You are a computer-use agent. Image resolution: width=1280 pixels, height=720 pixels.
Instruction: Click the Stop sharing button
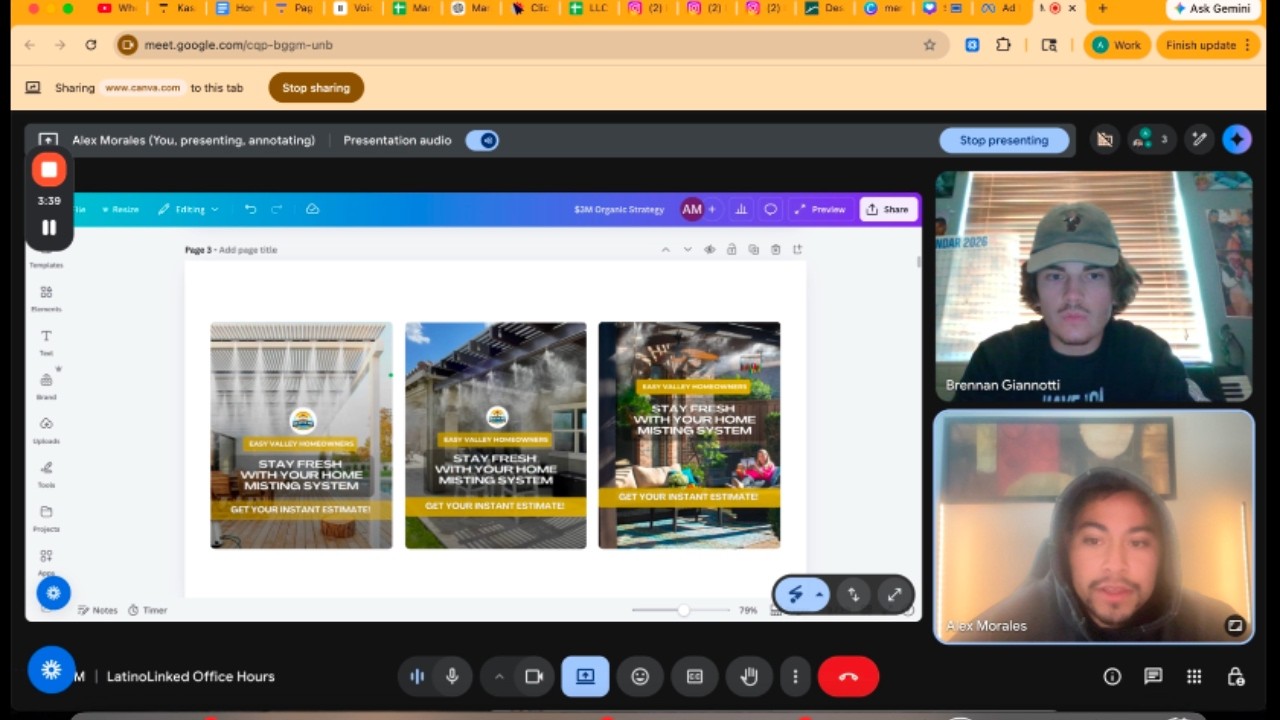[316, 88]
